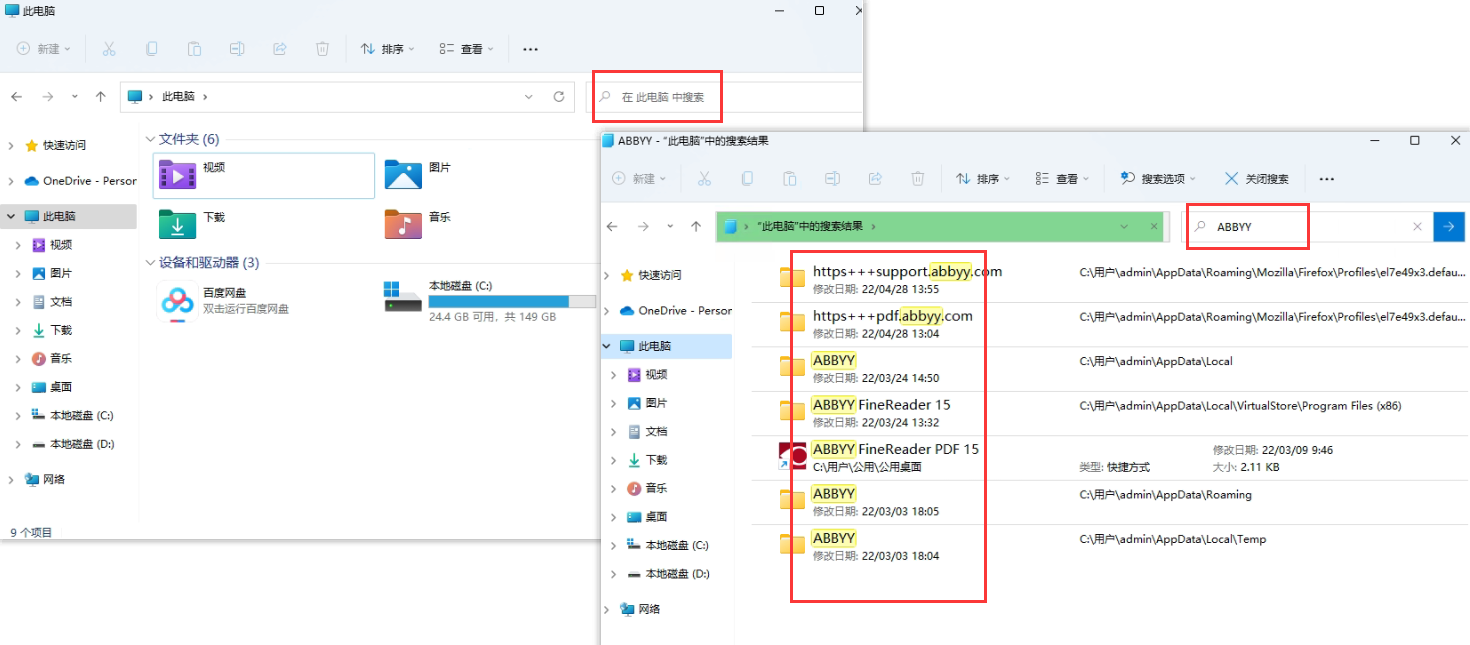Open the 搜索选项 dropdown
The height and width of the screenshot is (645, 1470).
[1157, 179]
